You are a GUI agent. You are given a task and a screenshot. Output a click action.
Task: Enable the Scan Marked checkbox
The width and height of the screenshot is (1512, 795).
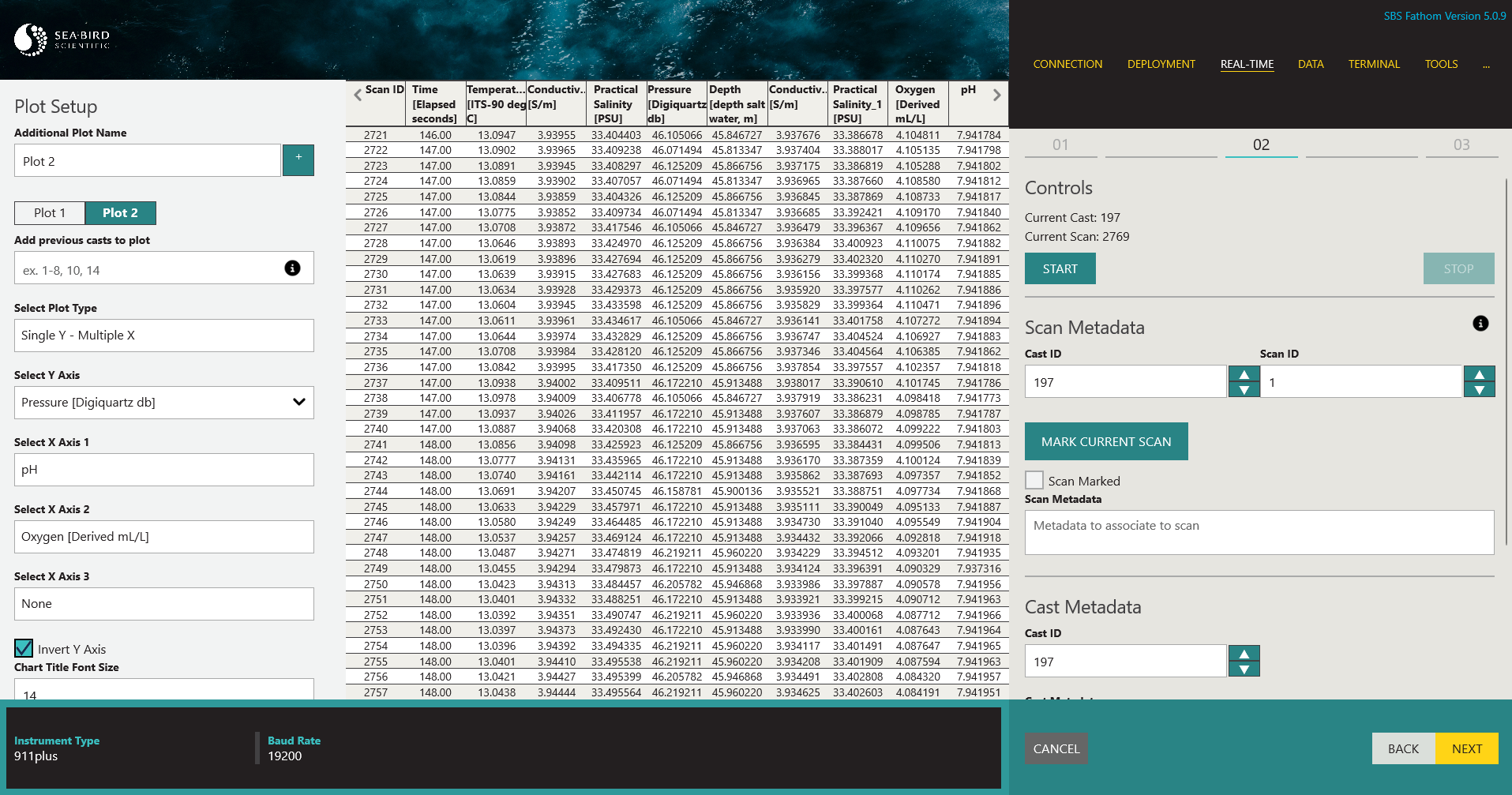pyautogui.click(x=1034, y=480)
